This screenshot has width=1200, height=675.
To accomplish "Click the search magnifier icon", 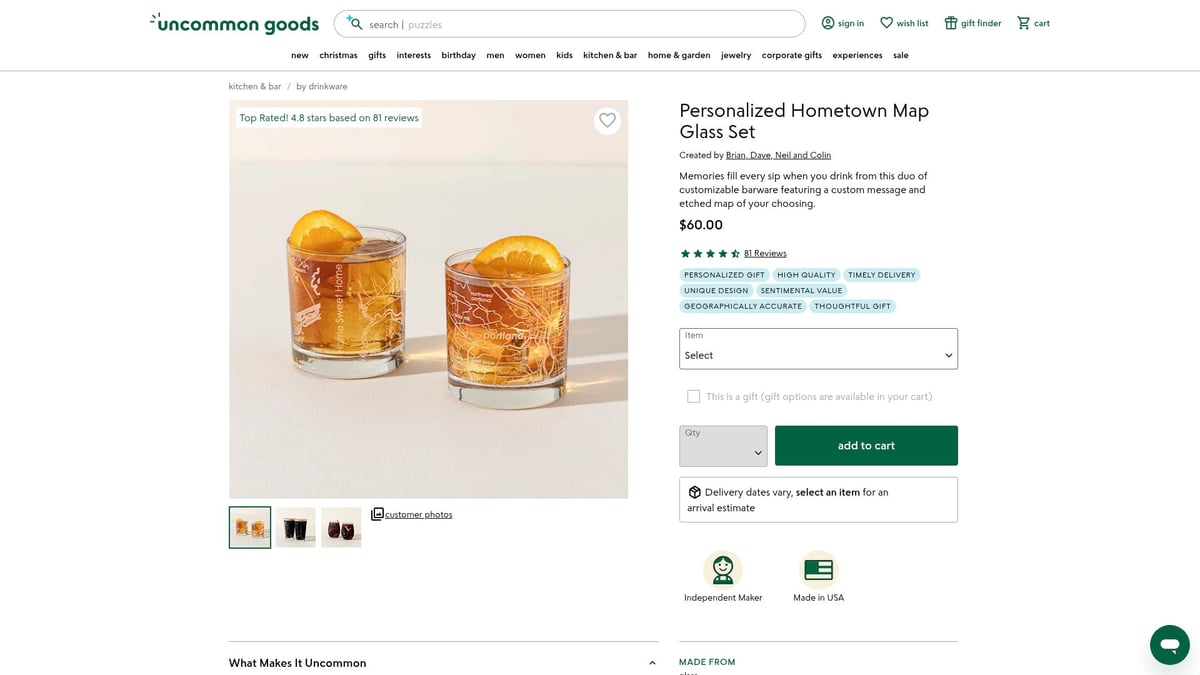I will coord(355,23).
